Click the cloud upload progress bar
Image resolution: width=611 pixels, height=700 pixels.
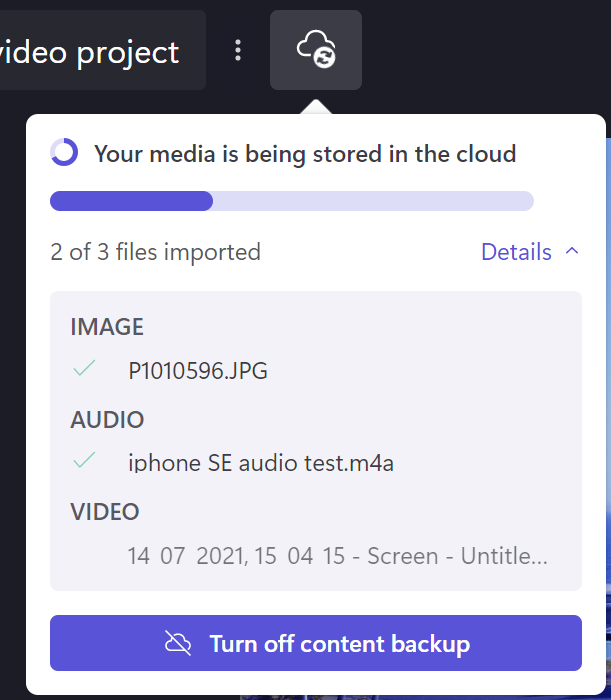(291, 201)
